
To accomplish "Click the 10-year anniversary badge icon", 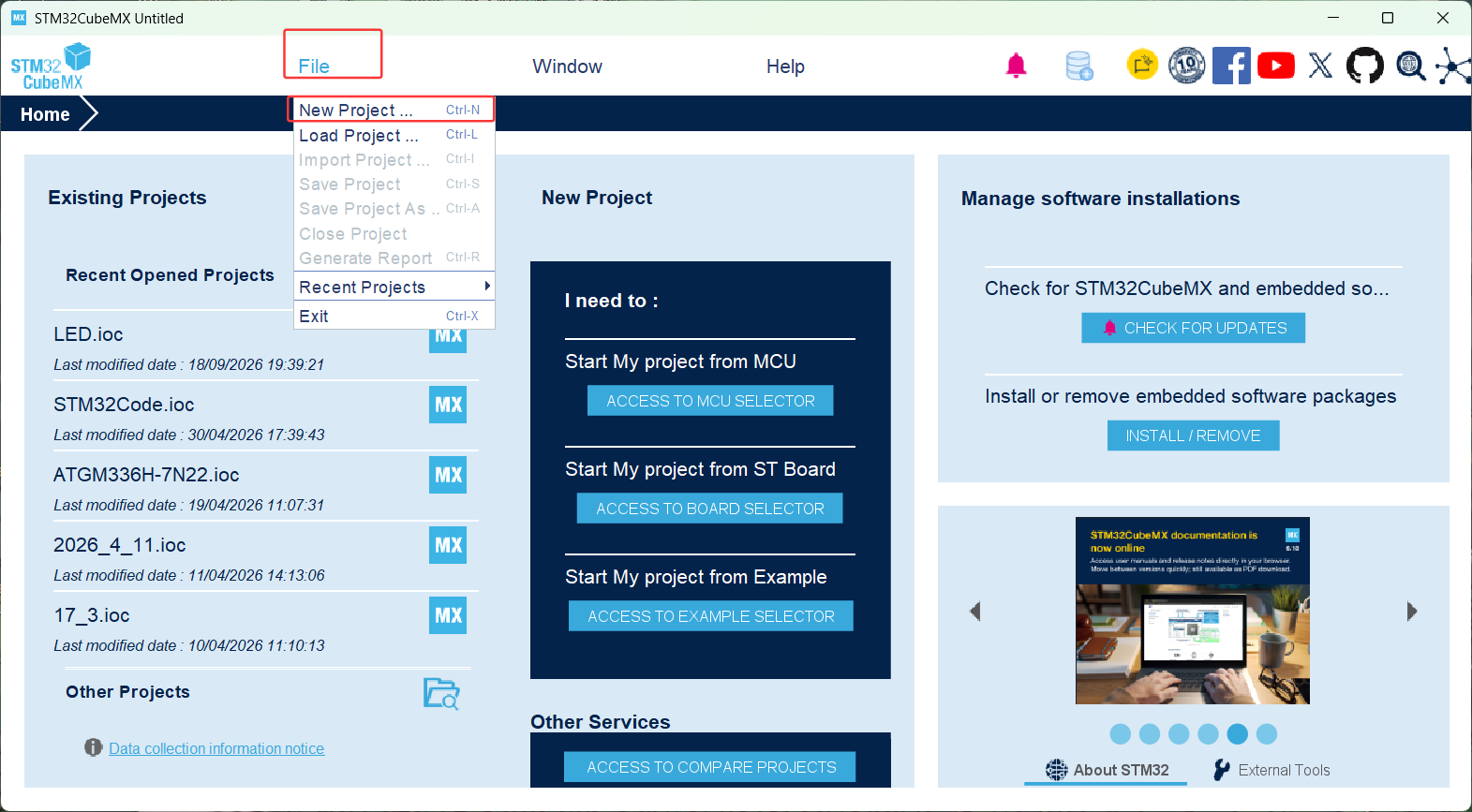I will 1187,66.
